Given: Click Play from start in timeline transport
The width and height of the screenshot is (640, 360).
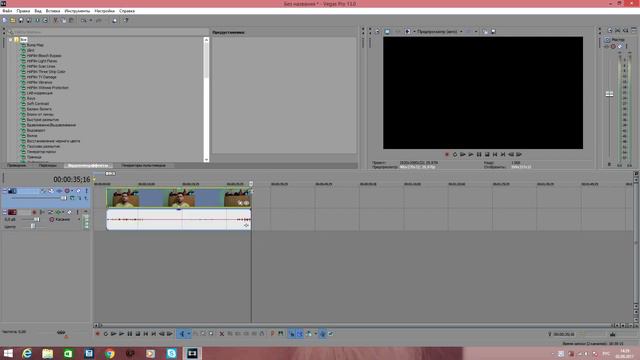Looking at the screenshot, I should [113, 334].
